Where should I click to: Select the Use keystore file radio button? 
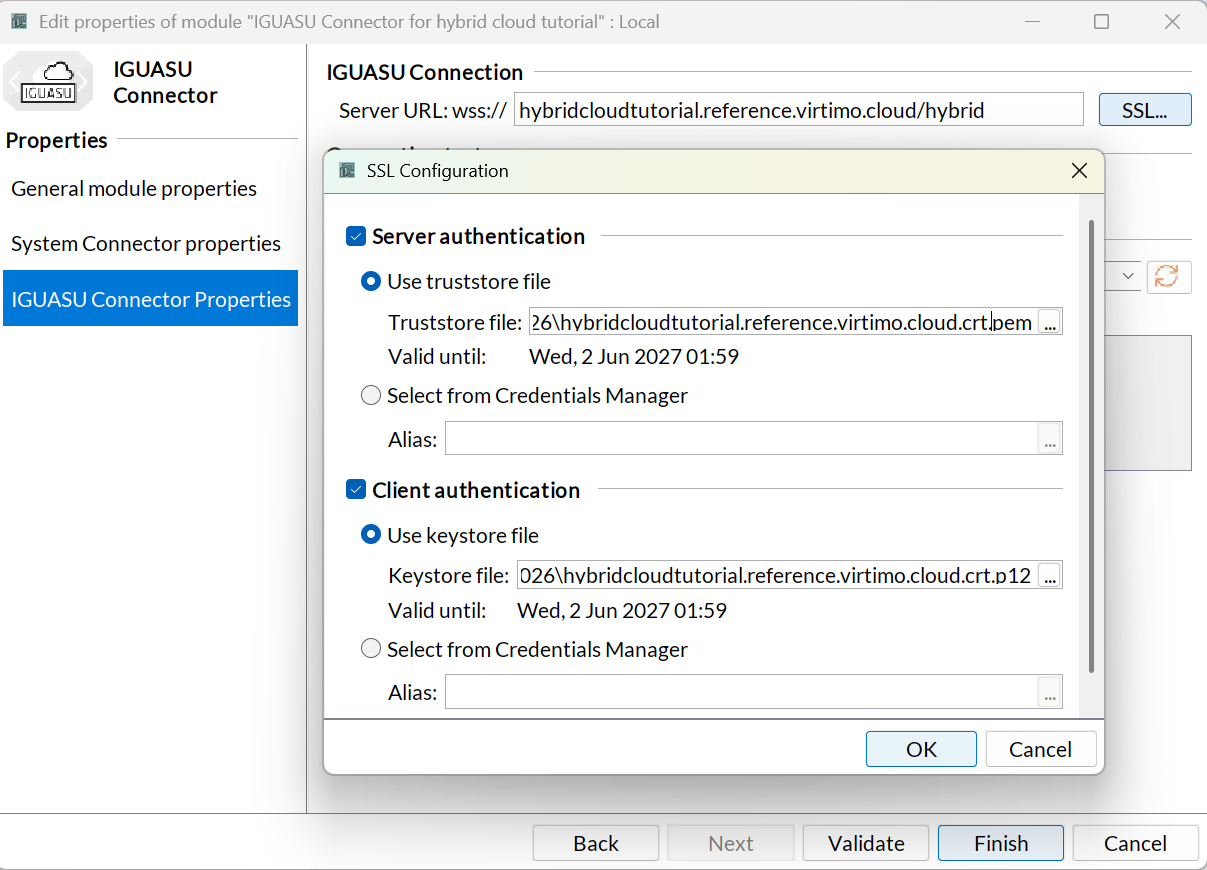pos(371,536)
